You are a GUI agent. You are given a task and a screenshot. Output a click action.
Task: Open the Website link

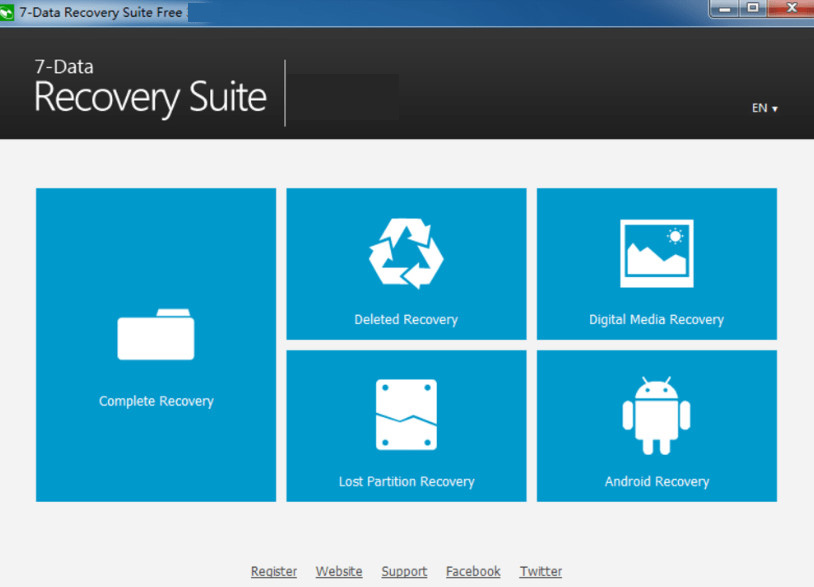coord(339,571)
